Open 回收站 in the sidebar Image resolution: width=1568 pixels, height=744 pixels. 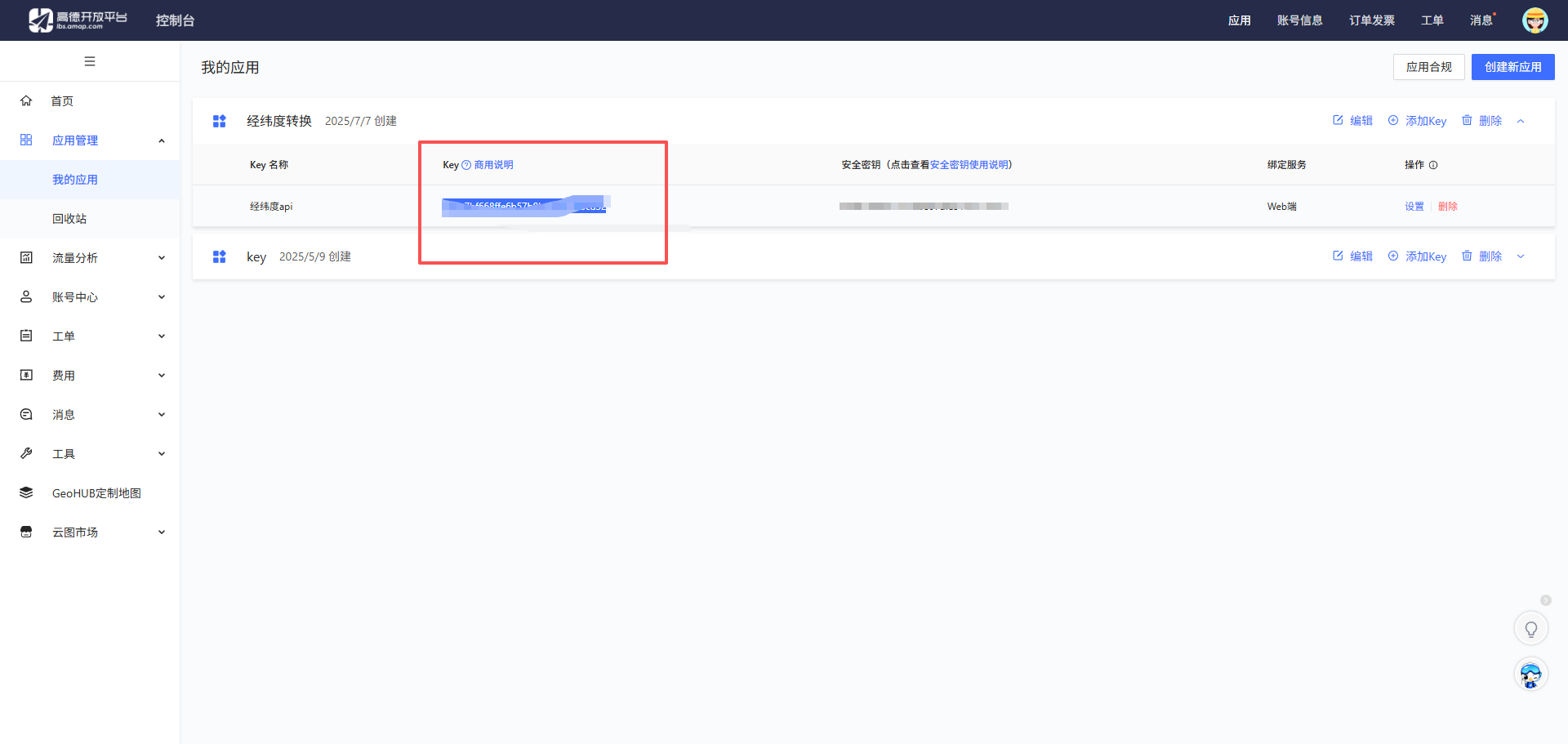click(69, 219)
